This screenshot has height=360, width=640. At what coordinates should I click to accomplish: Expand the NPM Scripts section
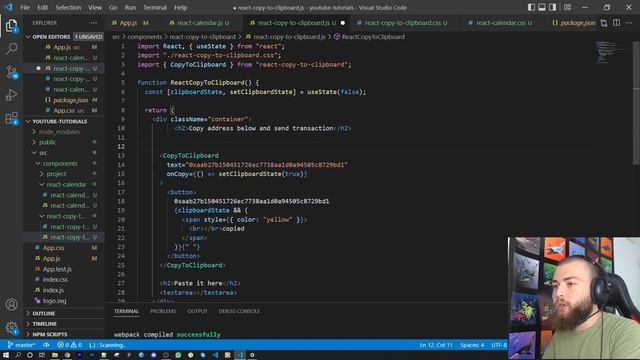pyautogui.click(x=64, y=334)
